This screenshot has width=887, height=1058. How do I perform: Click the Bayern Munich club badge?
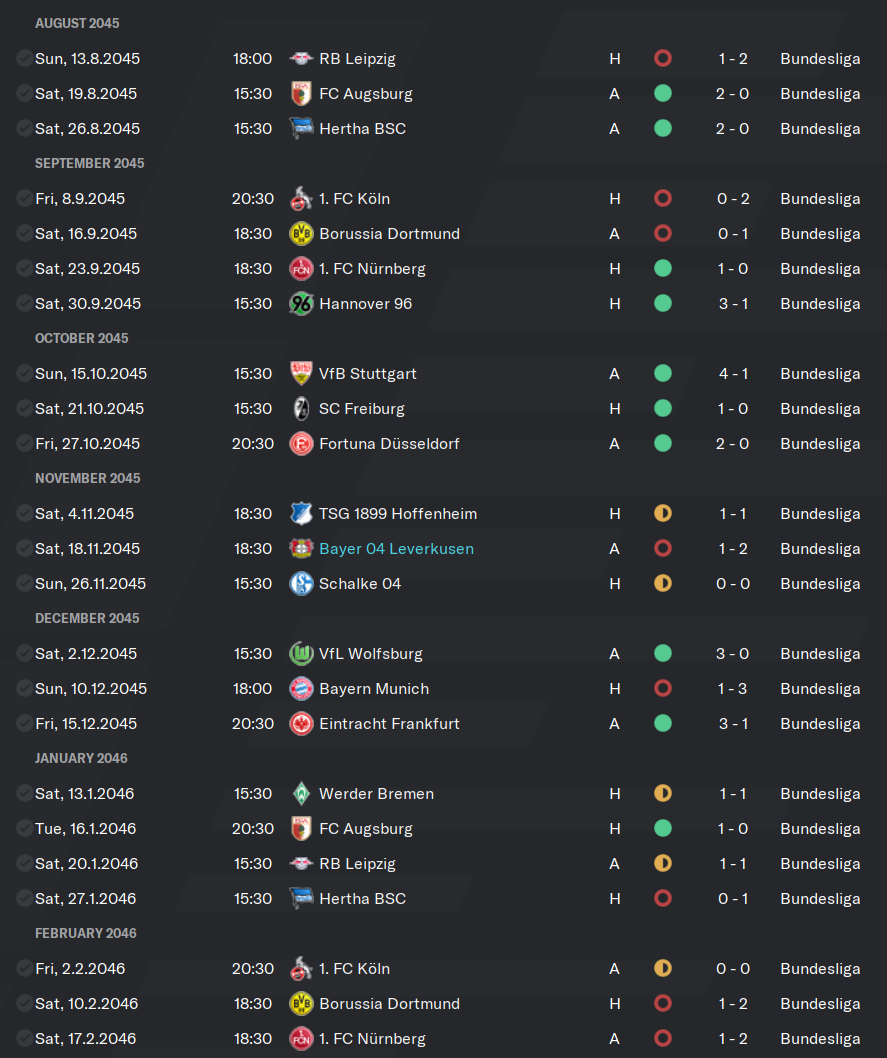(x=301, y=688)
